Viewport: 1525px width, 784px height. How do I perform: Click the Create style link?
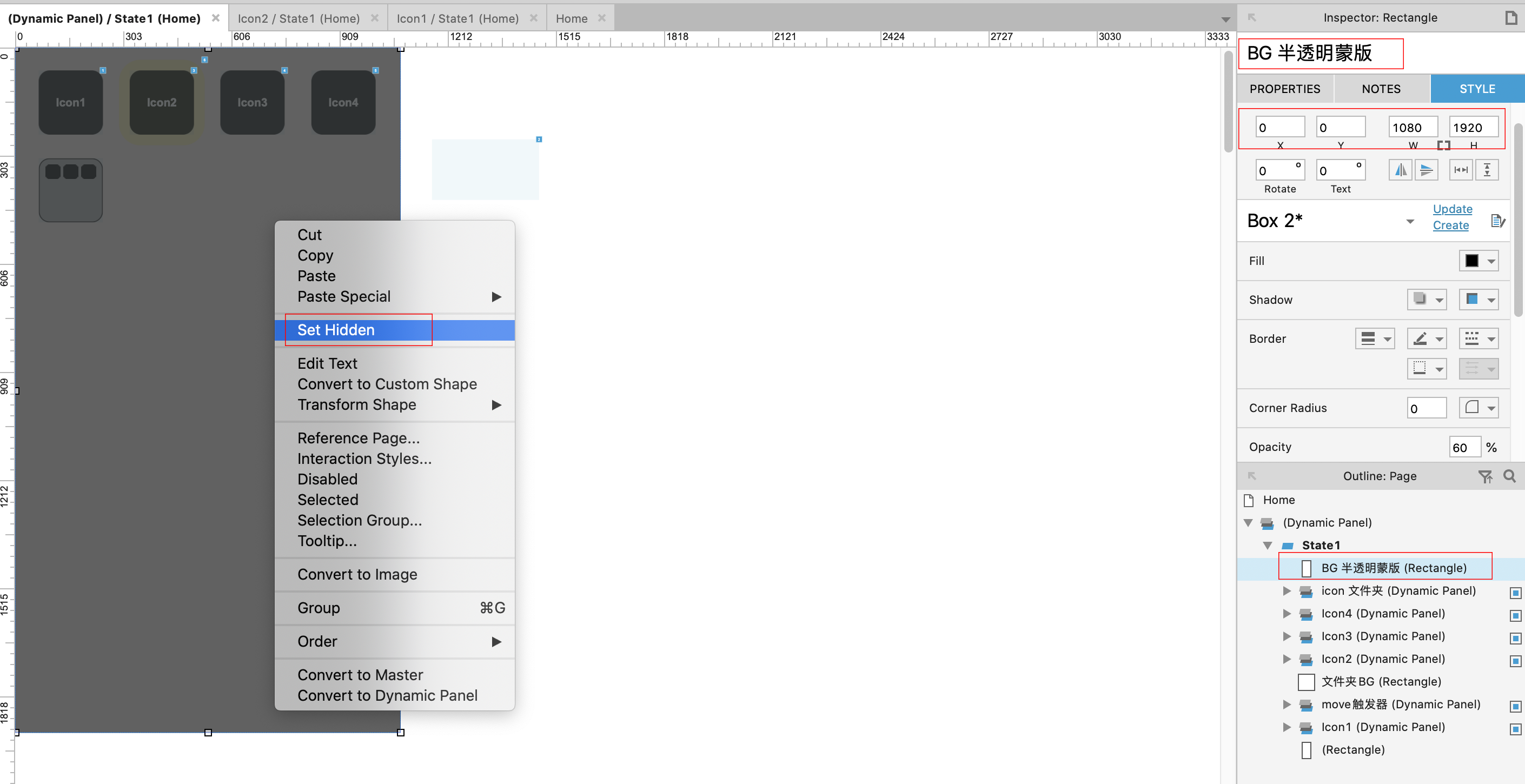tap(1450, 225)
